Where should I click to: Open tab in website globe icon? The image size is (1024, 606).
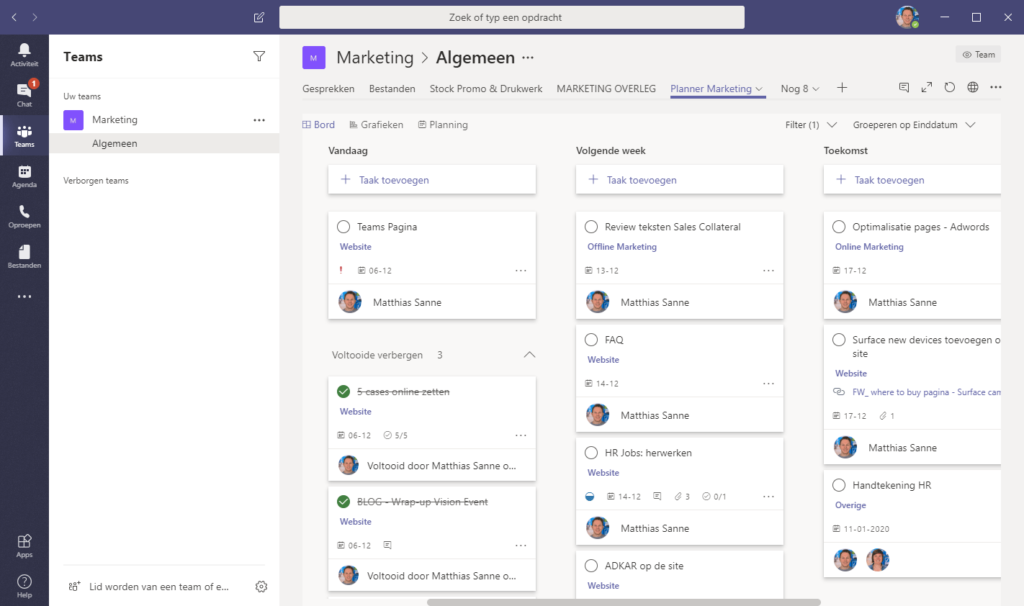pos(972,88)
